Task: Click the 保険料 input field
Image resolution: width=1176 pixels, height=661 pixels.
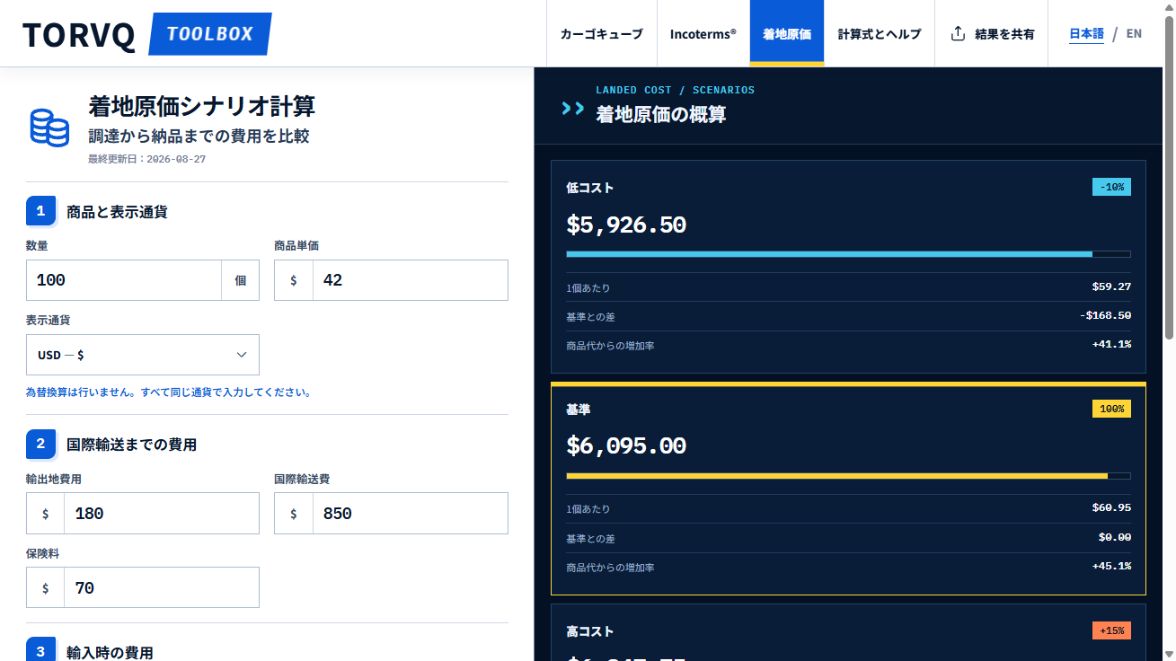Action: 161,587
